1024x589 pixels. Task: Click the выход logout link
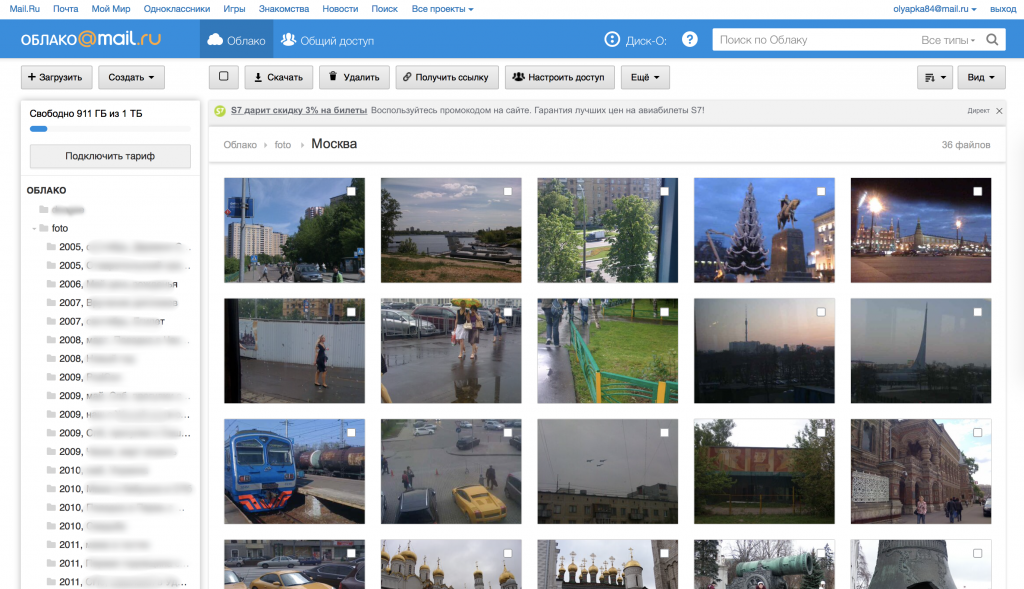(x=1003, y=9)
